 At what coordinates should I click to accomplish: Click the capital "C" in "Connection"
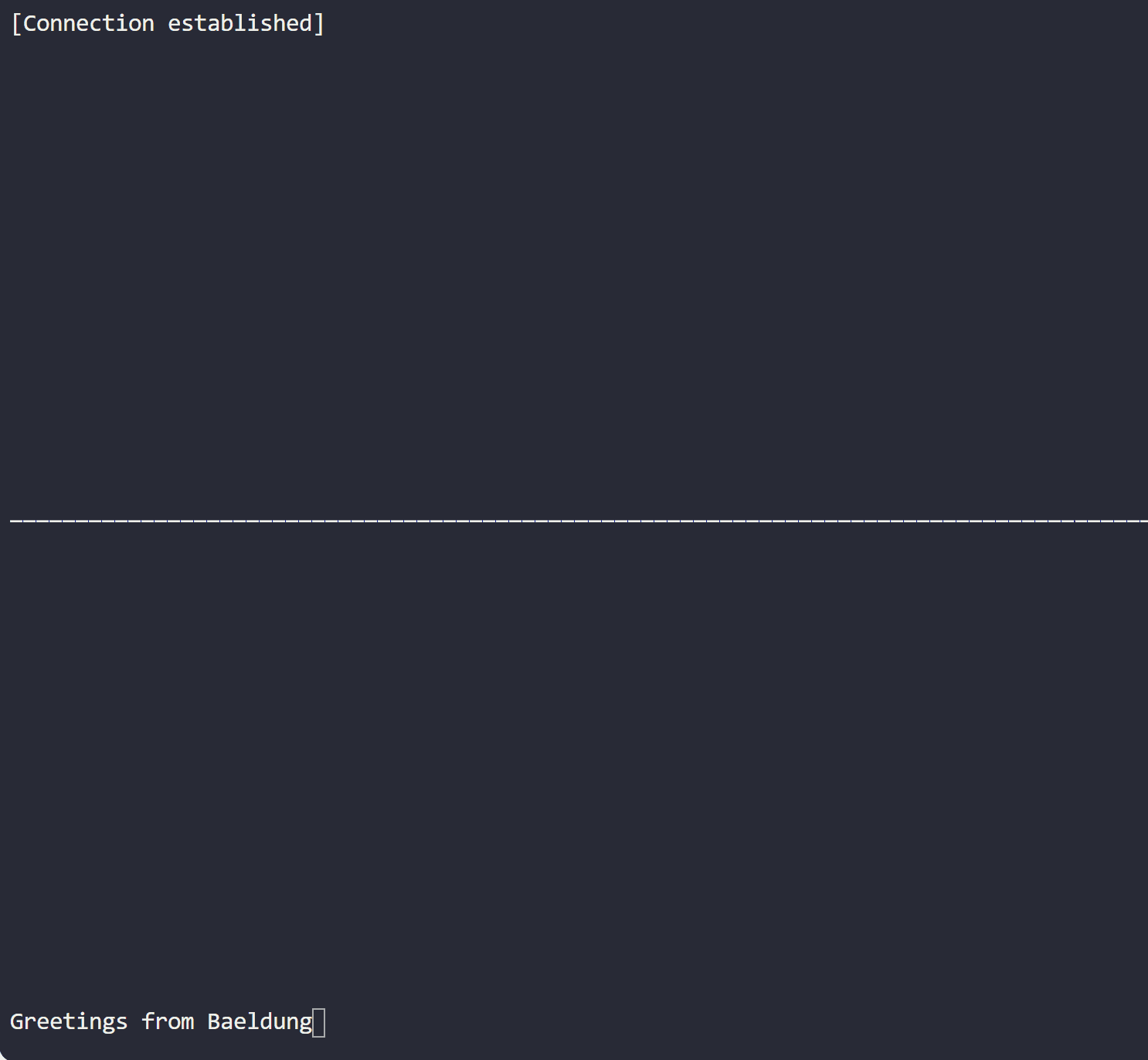[x=29, y=24]
